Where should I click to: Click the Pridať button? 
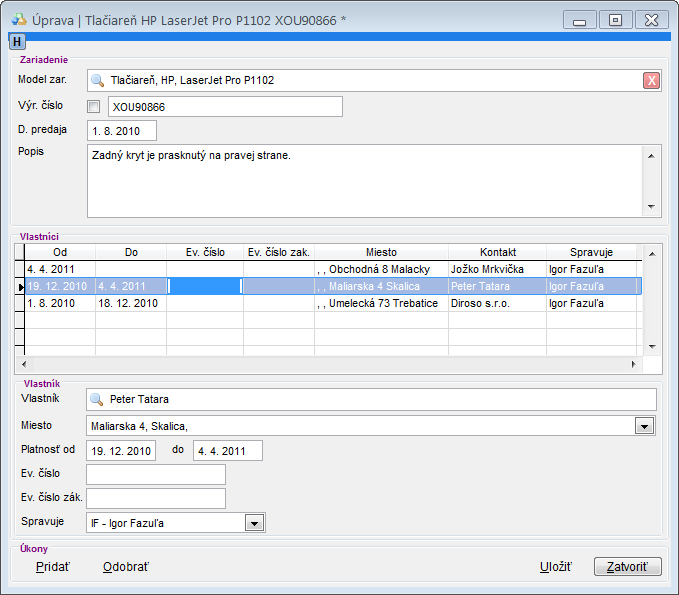[52, 567]
